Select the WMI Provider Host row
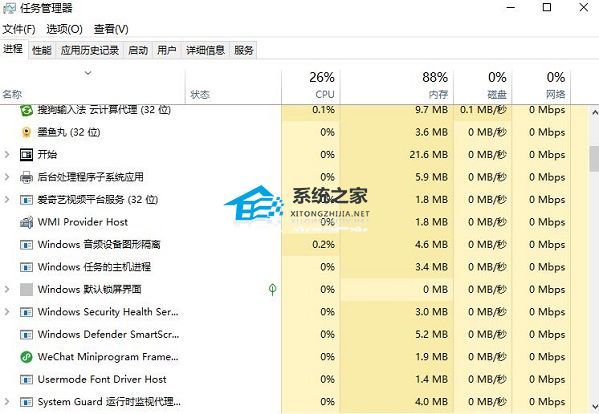Viewport: 599px width, 414px height. point(294,222)
